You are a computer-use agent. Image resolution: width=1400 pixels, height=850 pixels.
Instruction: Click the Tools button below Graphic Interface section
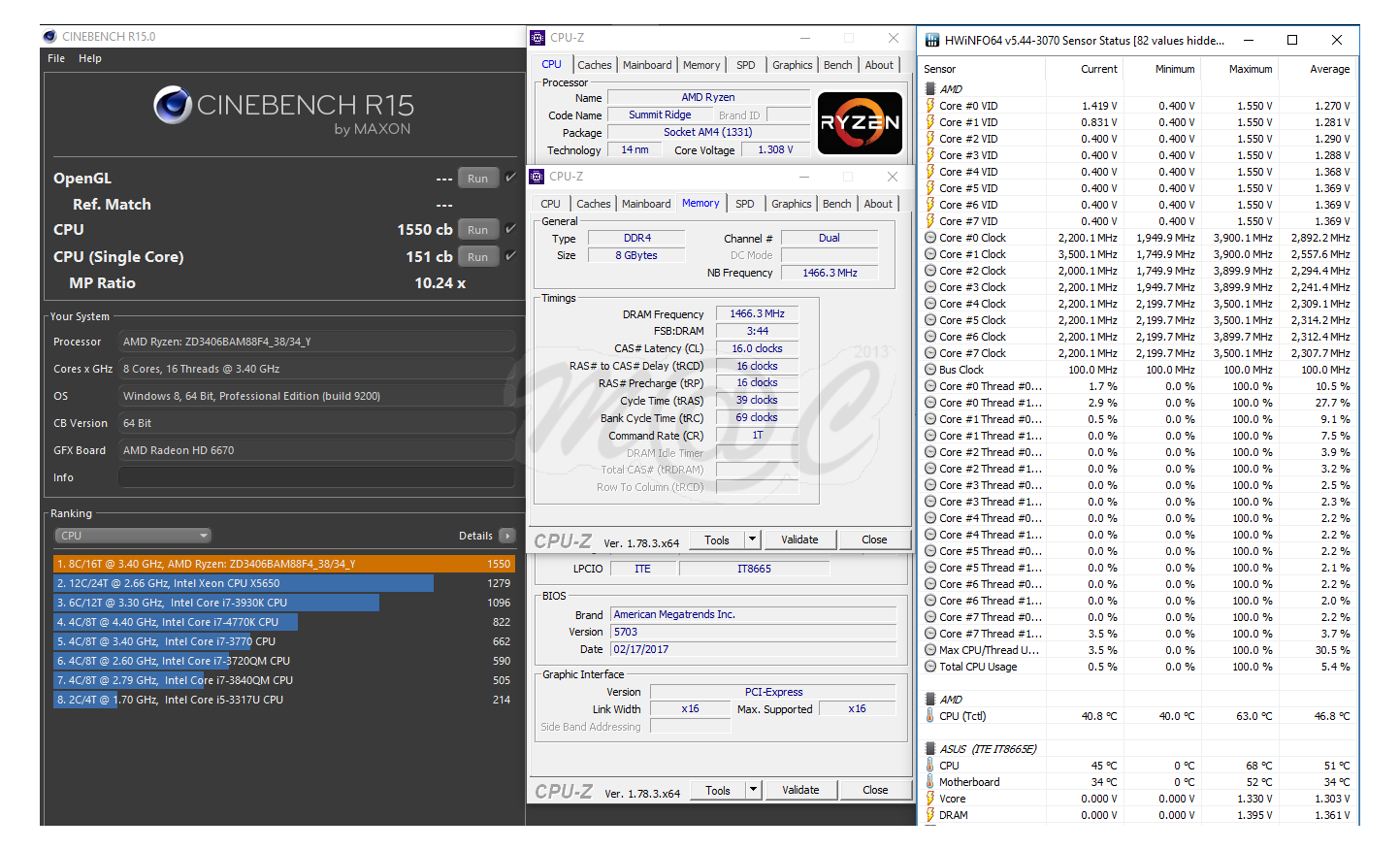(718, 790)
